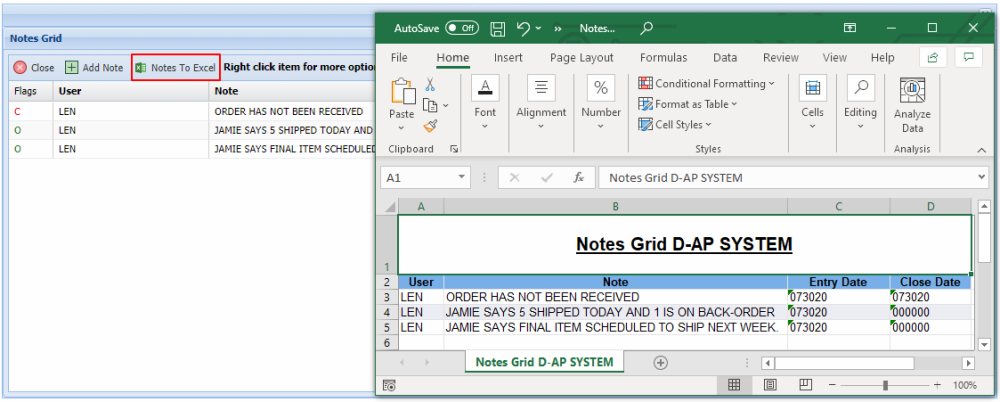The image size is (1000, 402).
Task: Click the Copy icon in Clipboard group
Action: point(430,105)
